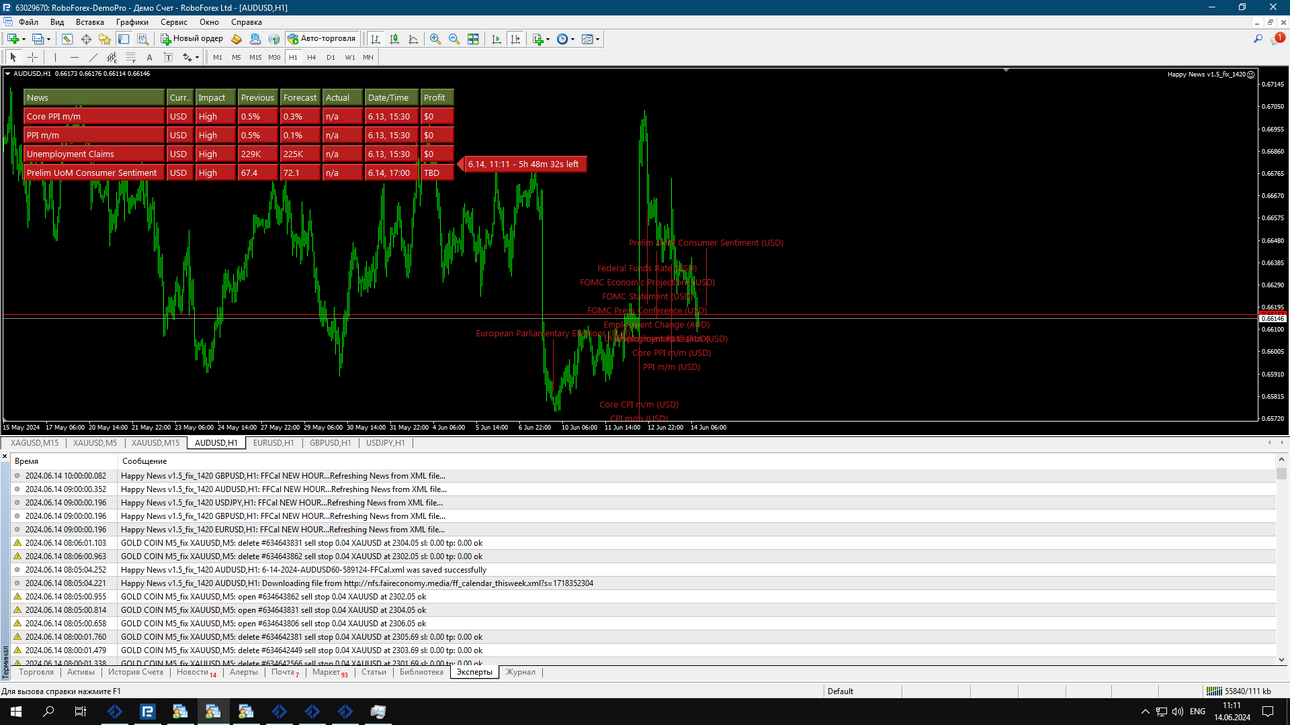
Task: Switch to the H4 timeframe
Action: [311, 57]
